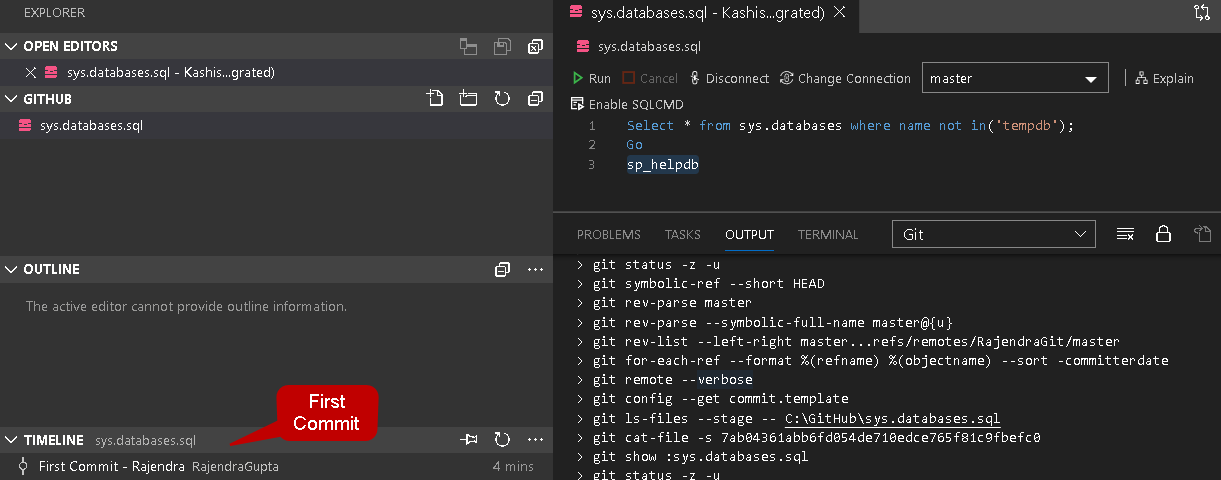1221x480 pixels.
Task: Click the outline information message text
Action: (186, 307)
